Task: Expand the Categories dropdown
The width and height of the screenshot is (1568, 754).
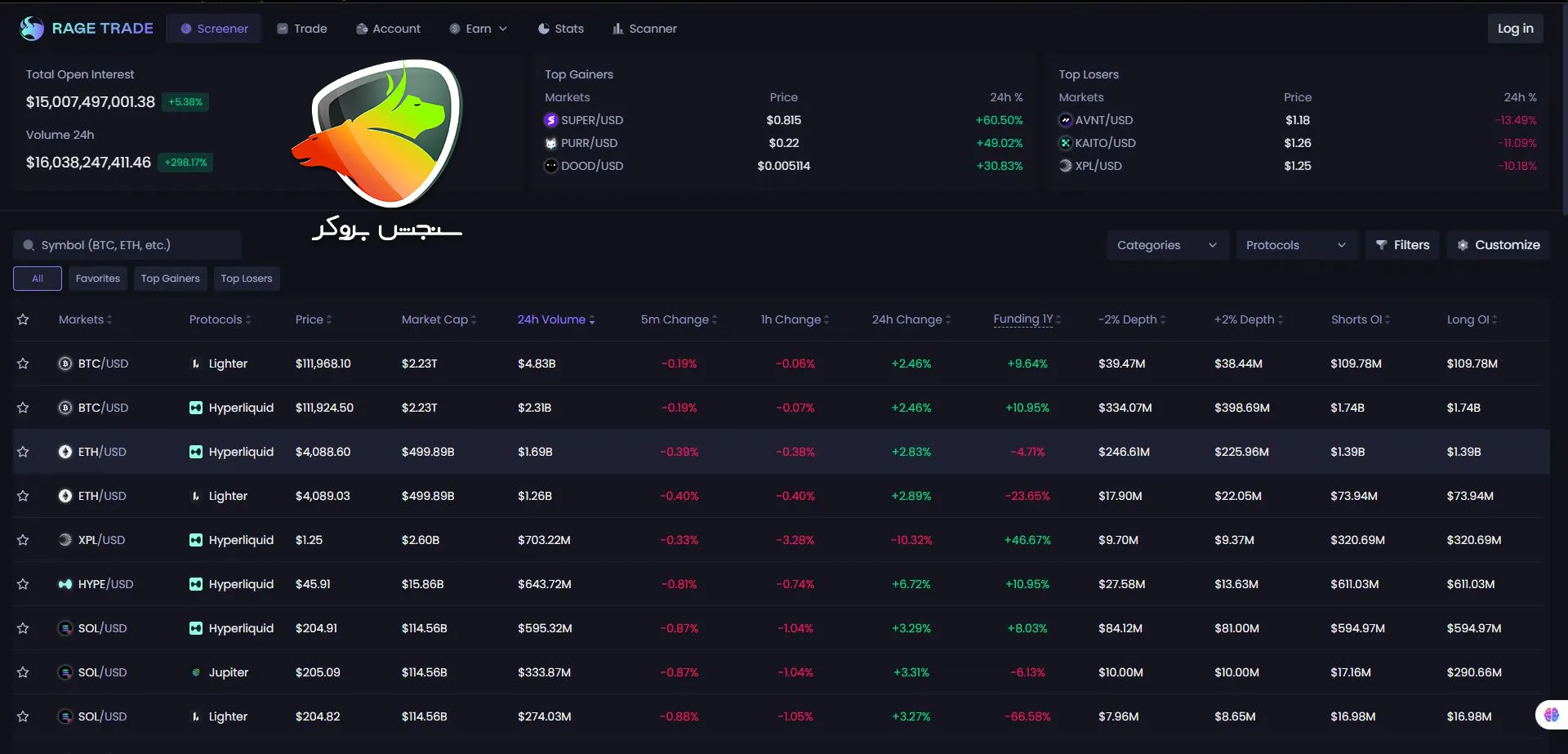Action: pos(1167,245)
